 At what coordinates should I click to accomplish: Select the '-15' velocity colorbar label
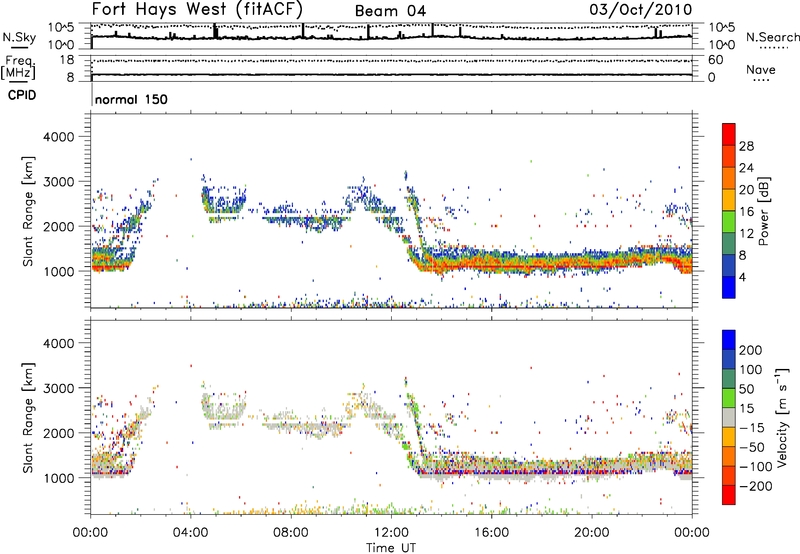[751, 428]
